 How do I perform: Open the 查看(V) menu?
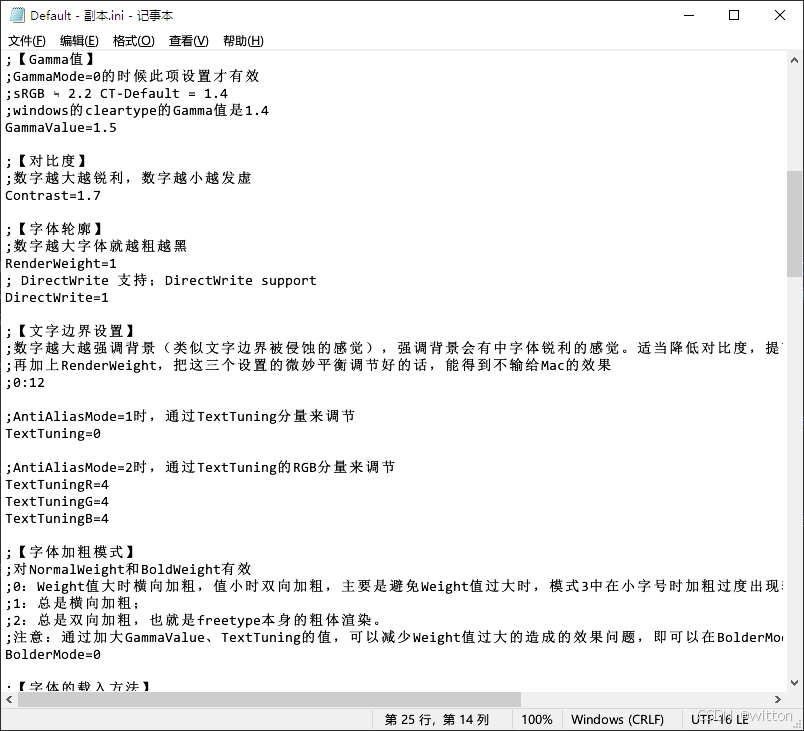pos(187,40)
